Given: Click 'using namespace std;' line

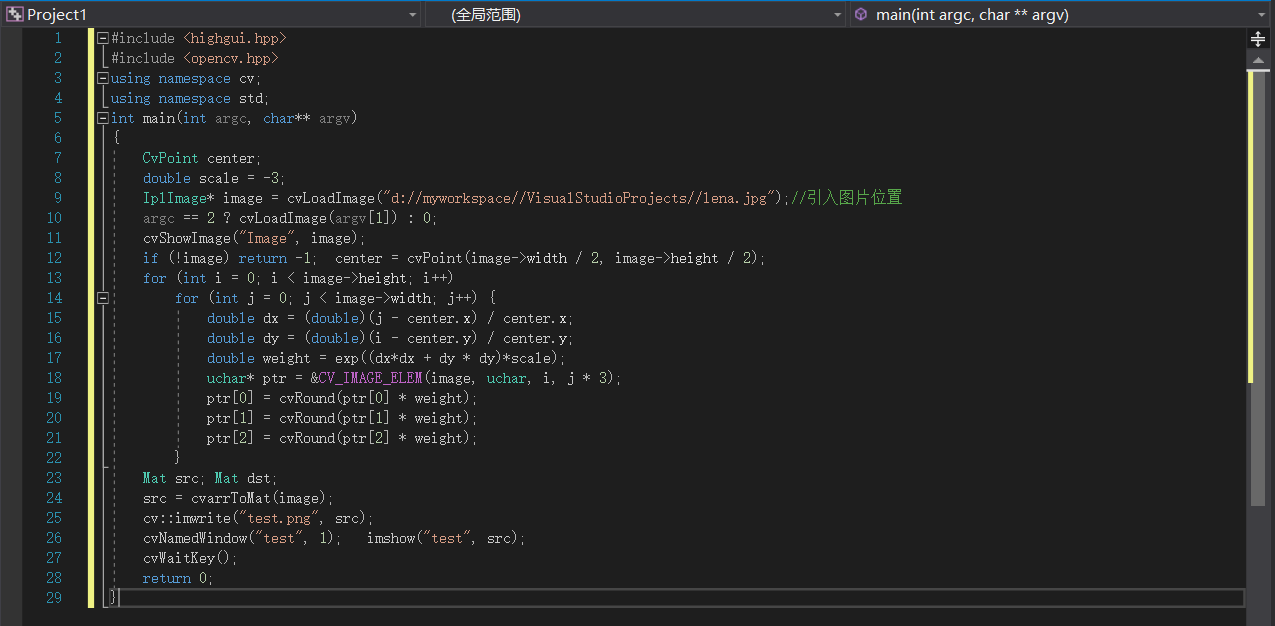Looking at the screenshot, I should point(190,98).
